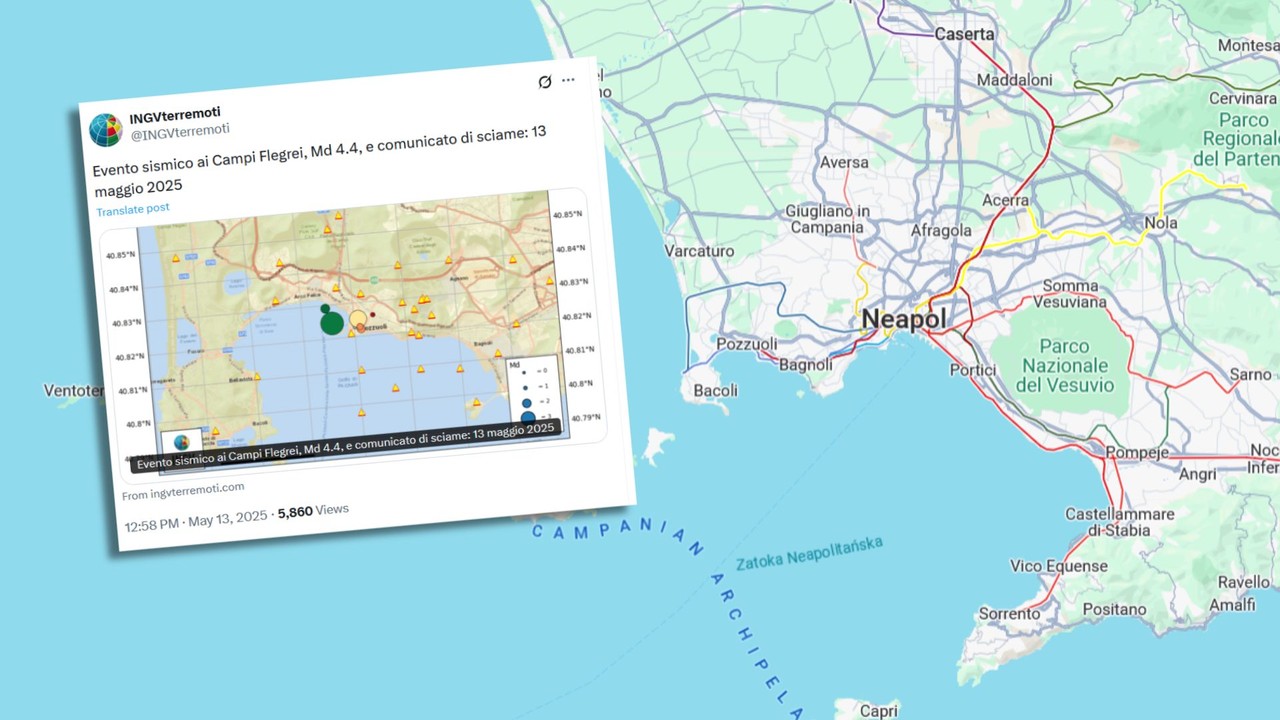Click the Somma Vesuviana map label

tap(1070, 294)
